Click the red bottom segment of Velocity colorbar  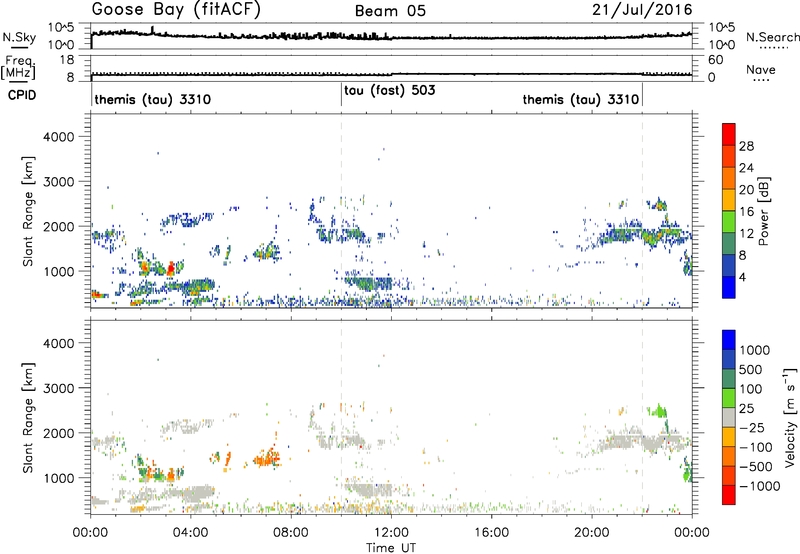(729, 495)
